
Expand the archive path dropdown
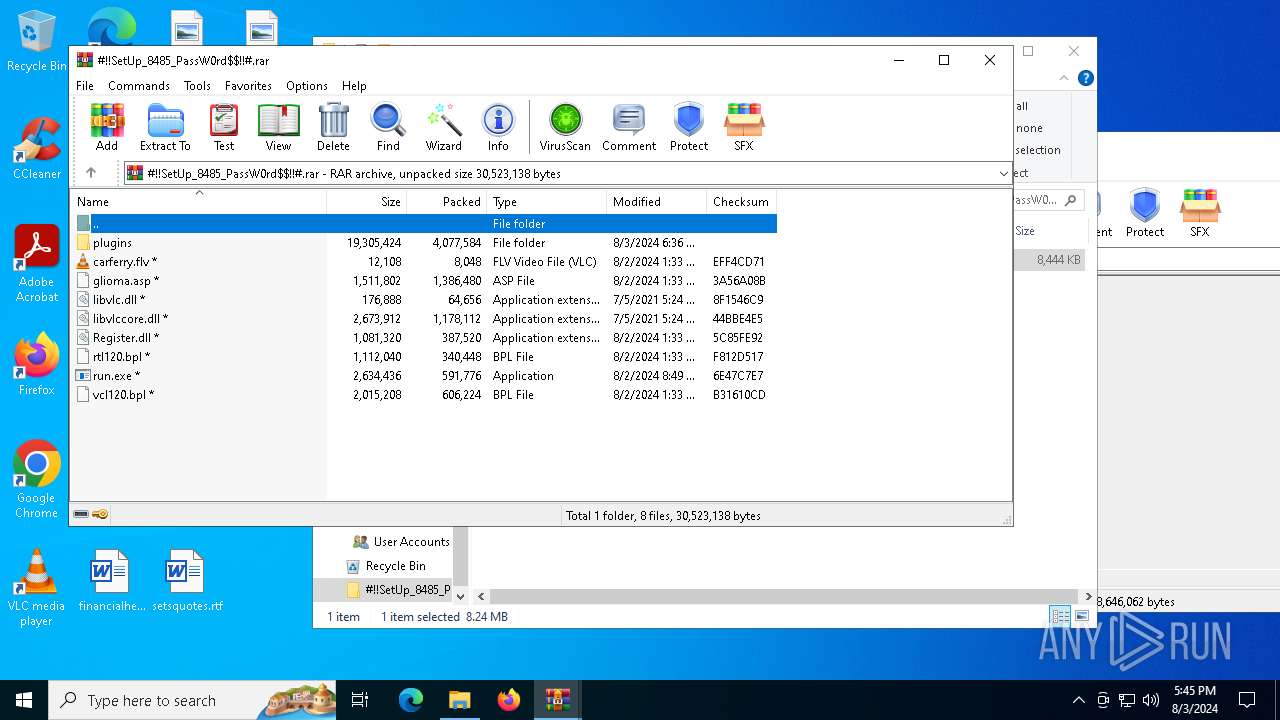point(1003,173)
